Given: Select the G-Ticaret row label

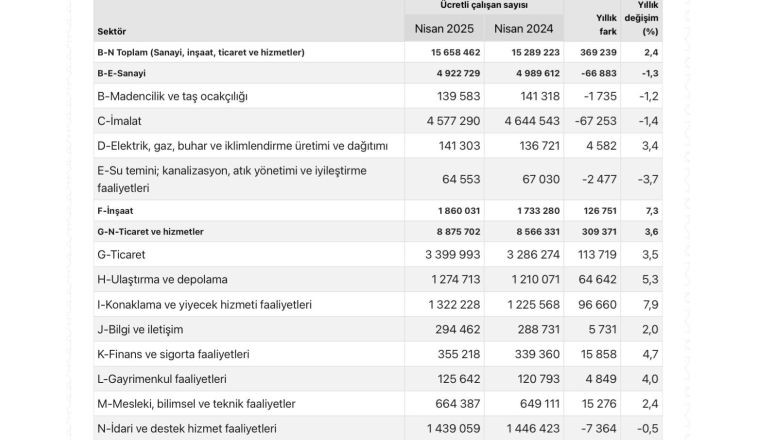Looking at the screenshot, I should tap(121, 254).
